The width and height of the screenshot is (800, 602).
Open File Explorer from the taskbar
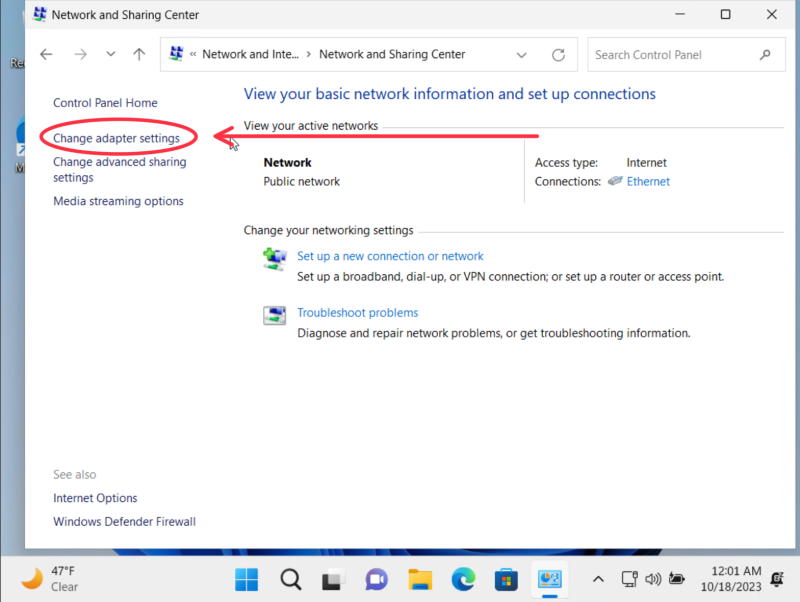pyautogui.click(x=419, y=579)
